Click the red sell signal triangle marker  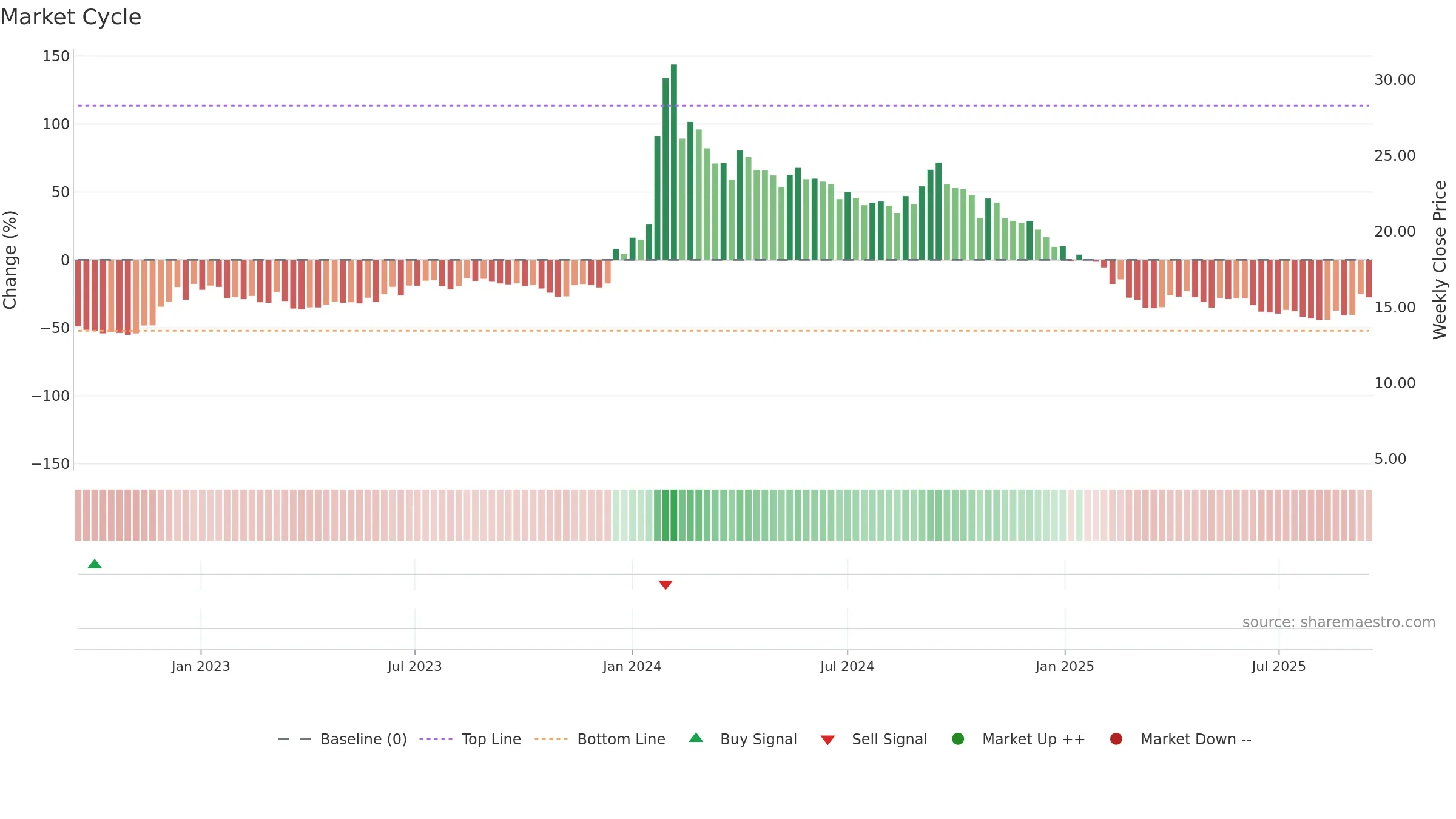pyautogui.click(x=666, y=585)
